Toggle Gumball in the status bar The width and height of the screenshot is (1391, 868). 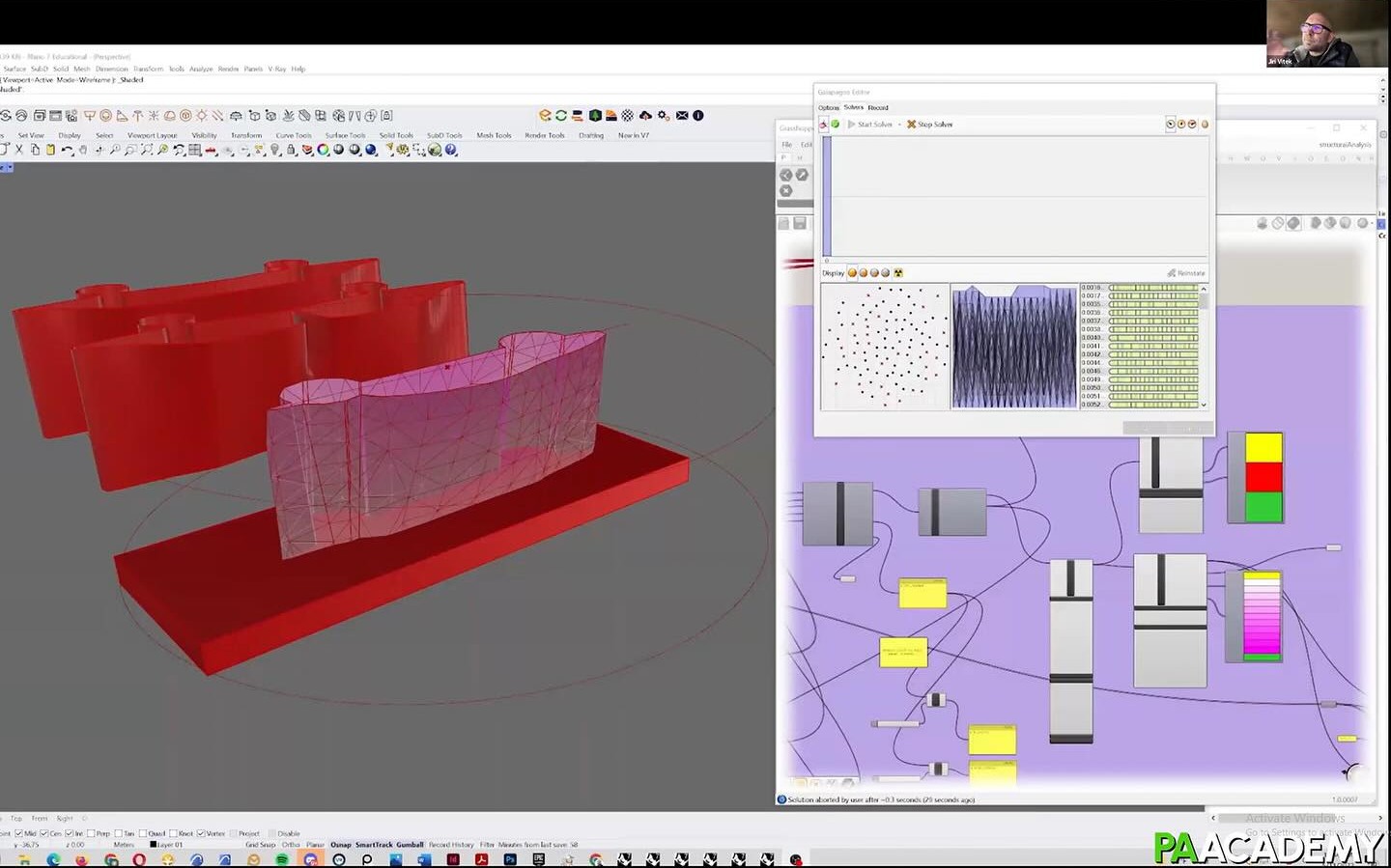pos(410,845)
